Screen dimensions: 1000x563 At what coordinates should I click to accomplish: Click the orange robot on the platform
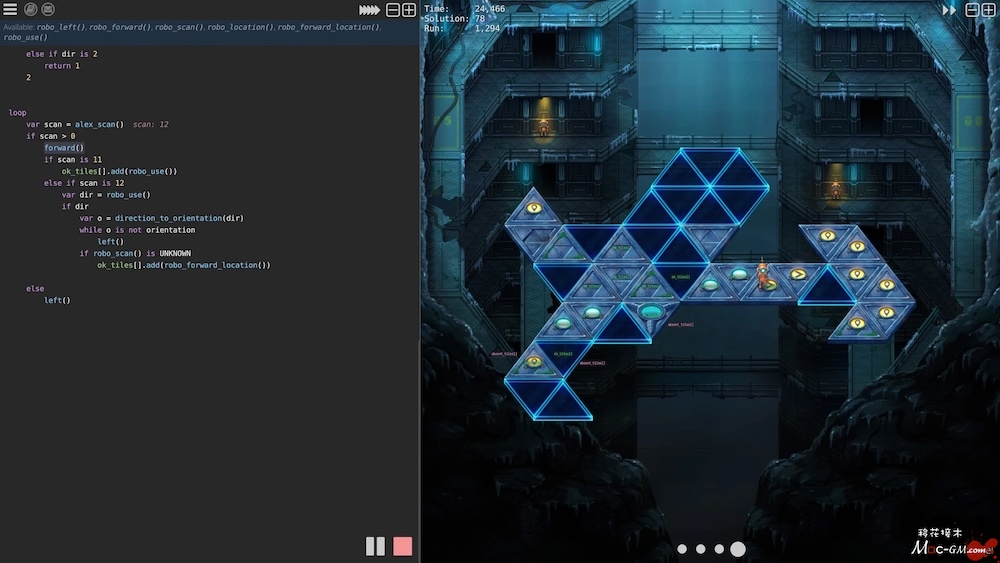763,274
